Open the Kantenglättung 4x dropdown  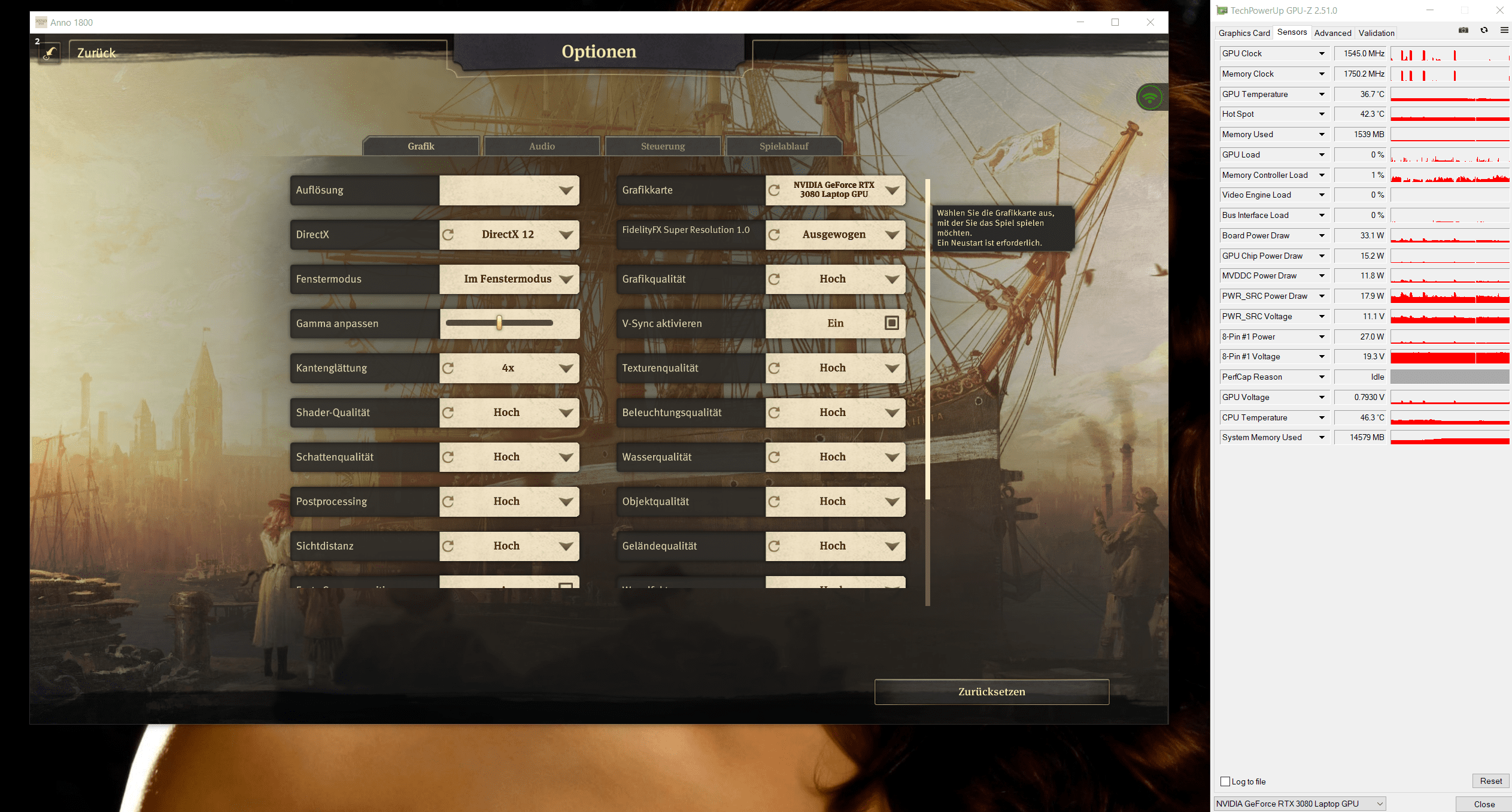point(509,368)
